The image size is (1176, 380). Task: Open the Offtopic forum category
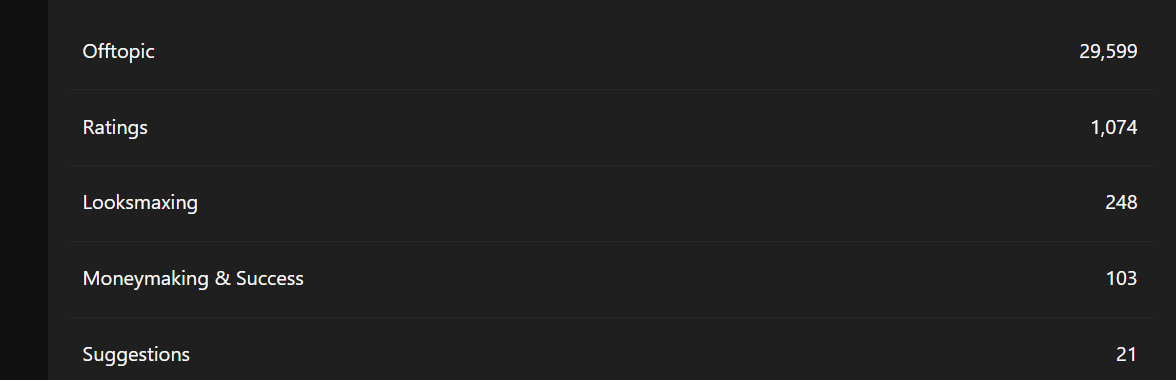[118, 52]
